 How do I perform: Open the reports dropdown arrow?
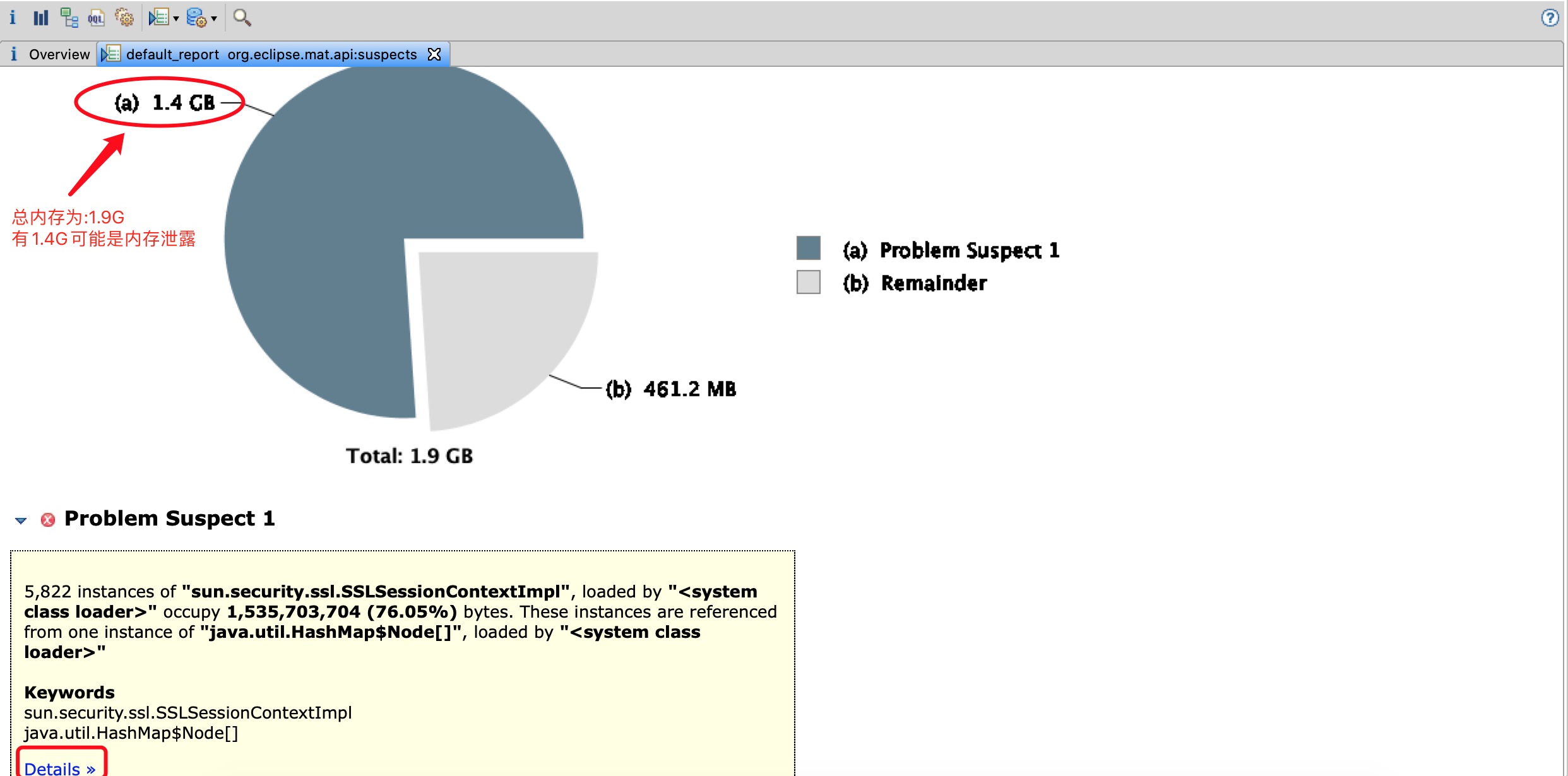(176, 18)
